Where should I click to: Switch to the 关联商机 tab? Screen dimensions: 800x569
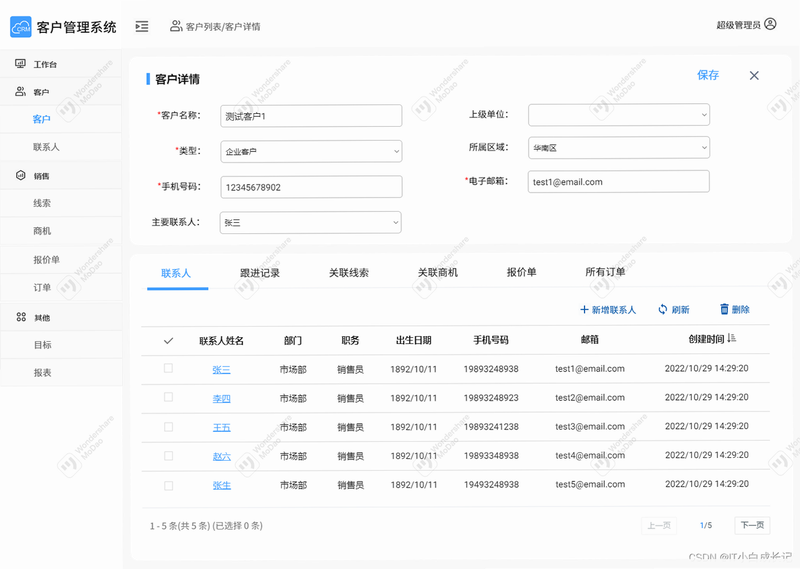coord(438,273)
